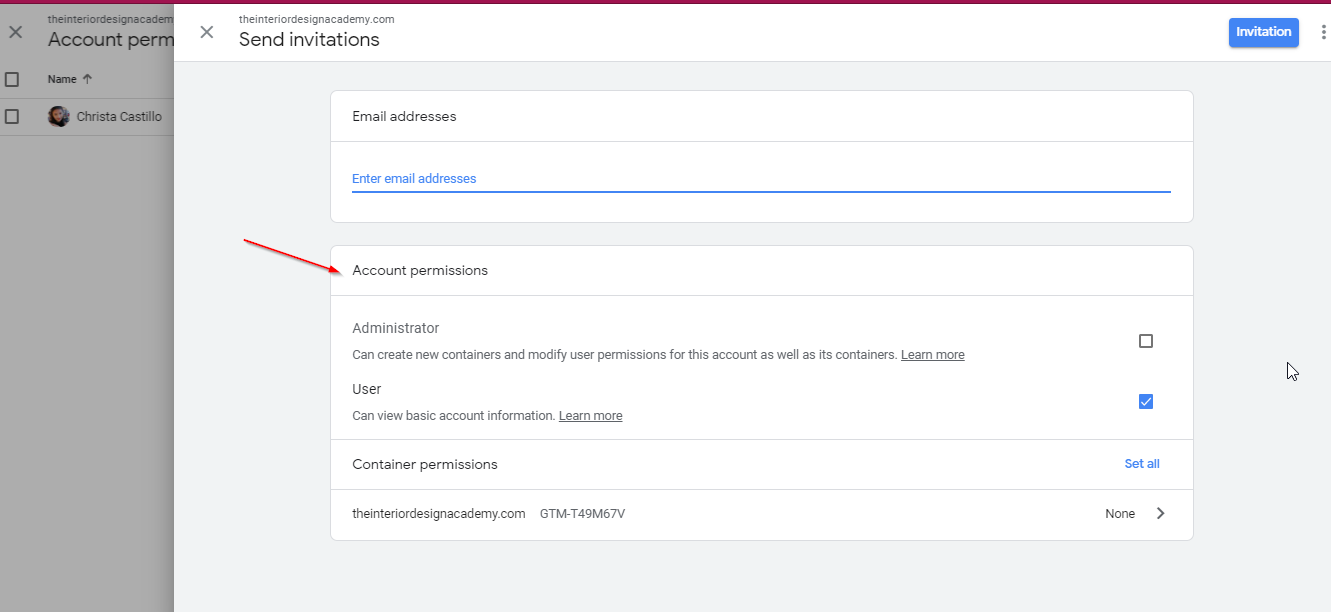Open the None permission selector for the container

point(1120,513)
